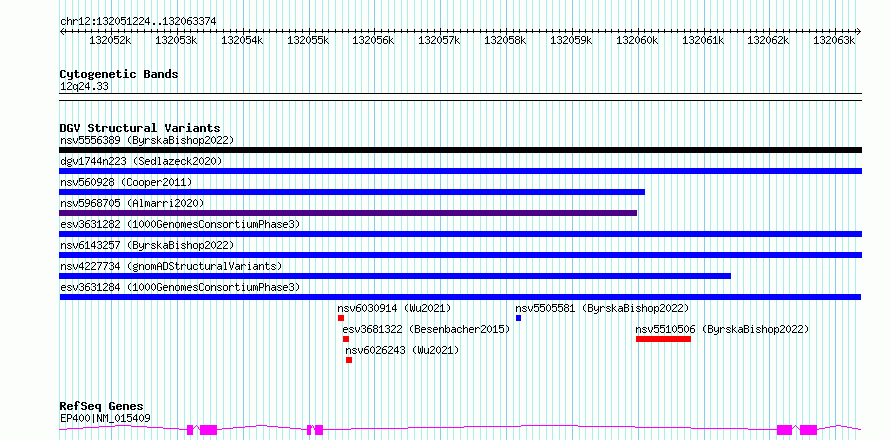This screenshot has height=440, width=890.
Task: Click the nsv560928 Cooper2011 variant bar
Action: 352,192
